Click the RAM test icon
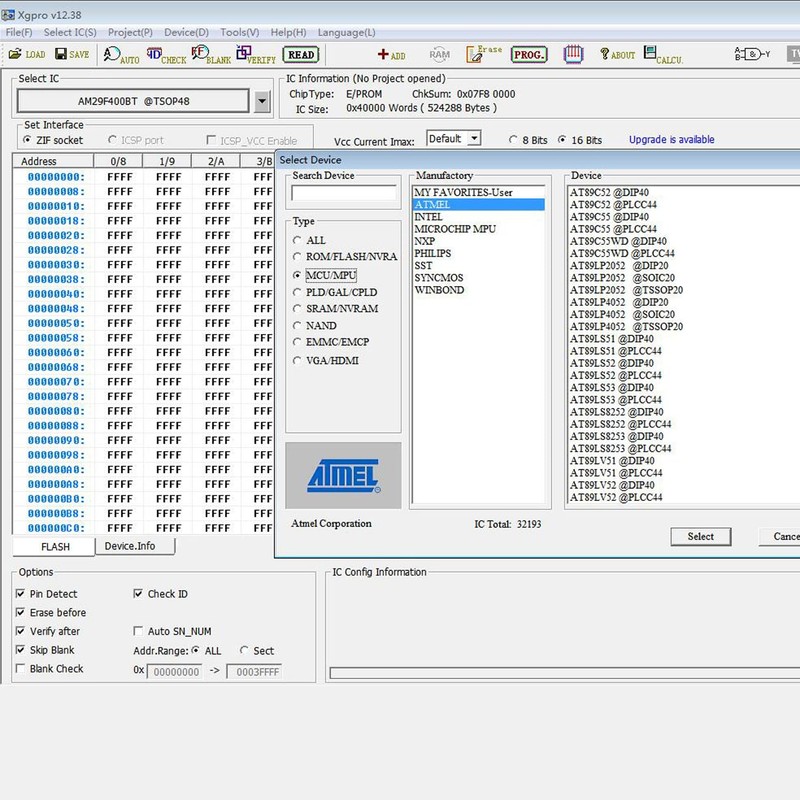 (x=439, y=54)
